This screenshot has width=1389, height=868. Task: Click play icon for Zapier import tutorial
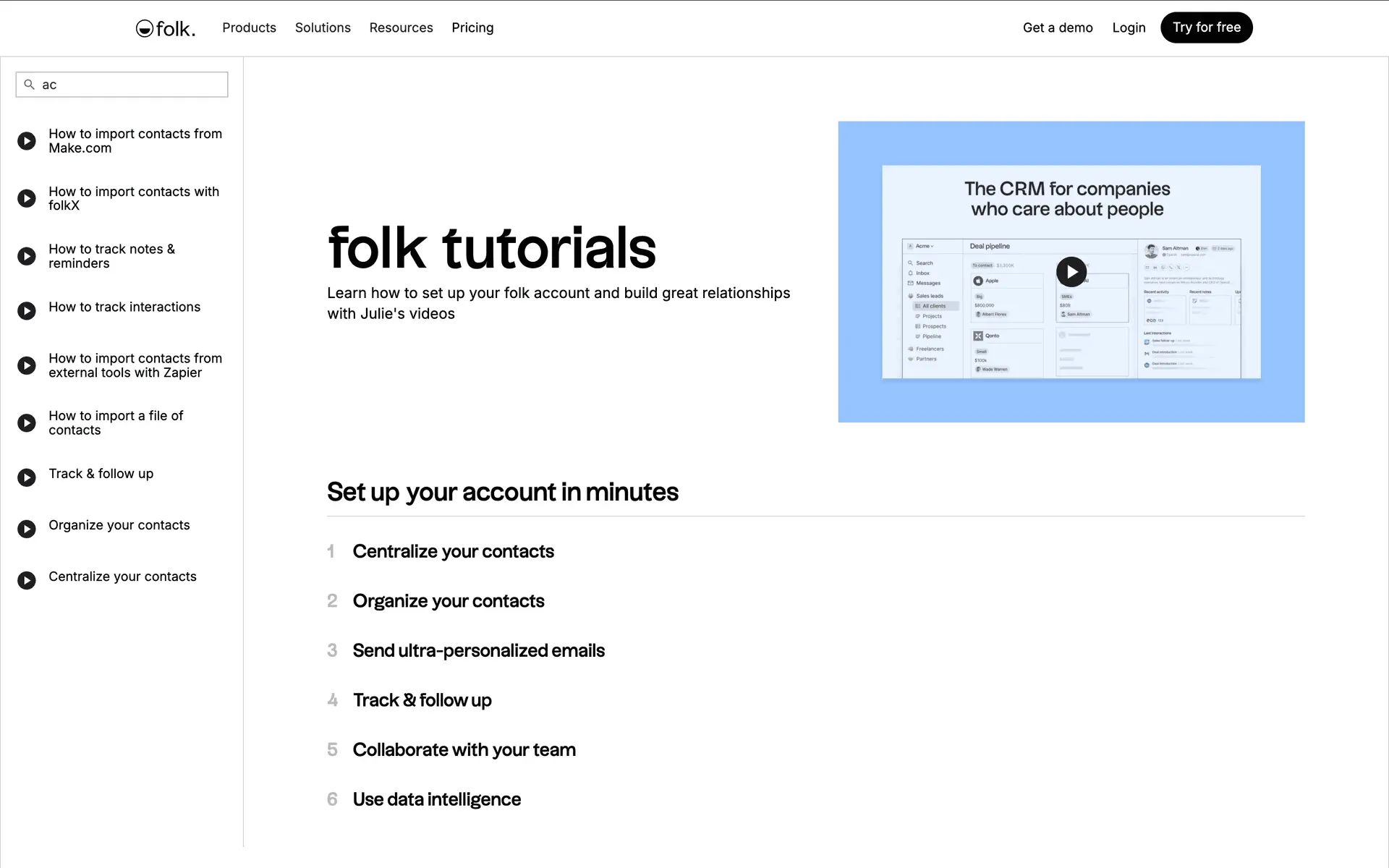(27, 365)
